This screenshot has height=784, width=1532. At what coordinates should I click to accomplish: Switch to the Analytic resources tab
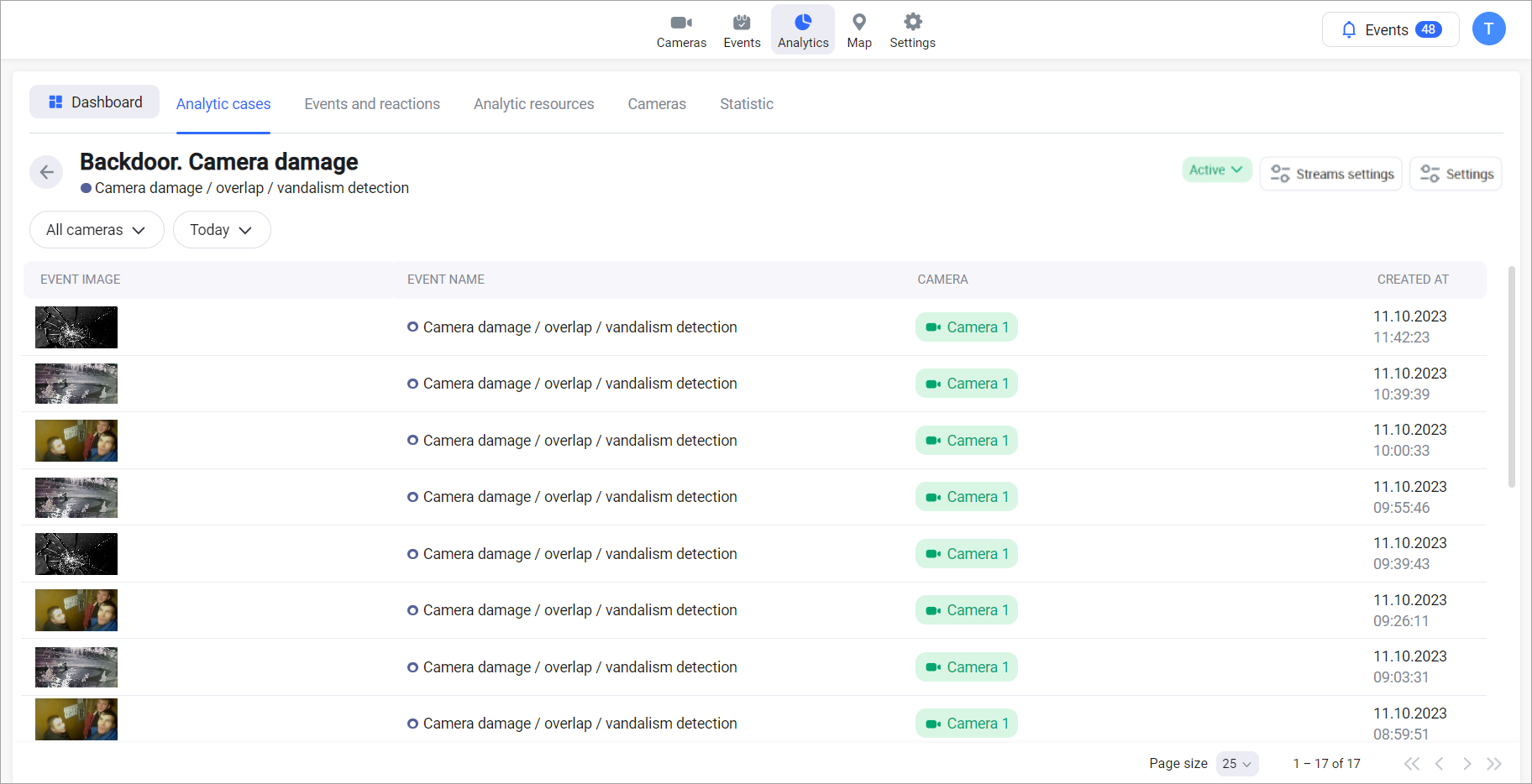534,104
